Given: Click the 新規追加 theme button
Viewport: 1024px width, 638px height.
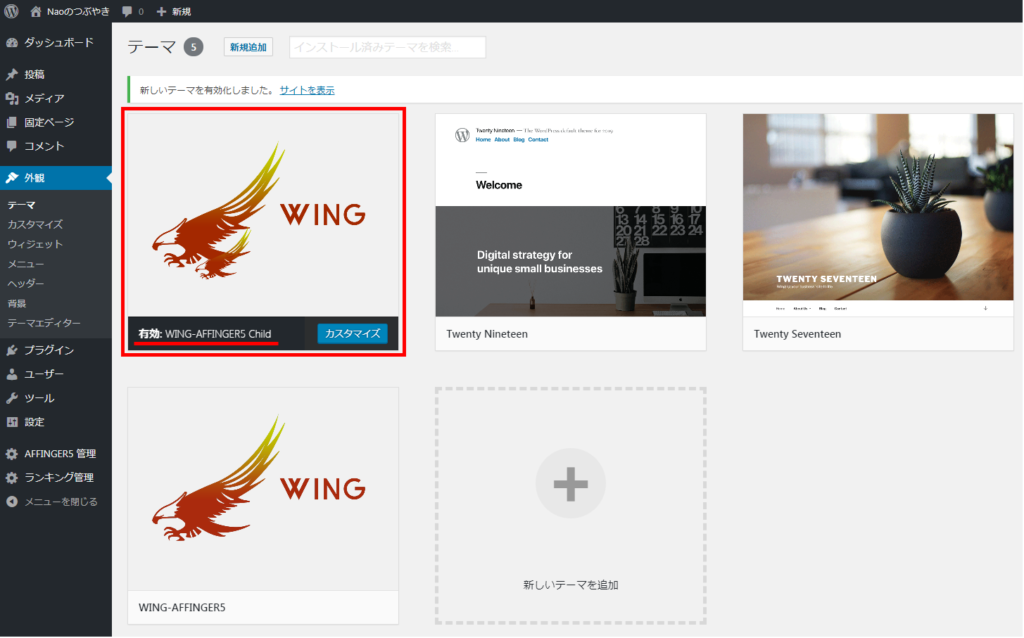Looking at the screenshot, I should pyautogui.click(x=247, y=46).
